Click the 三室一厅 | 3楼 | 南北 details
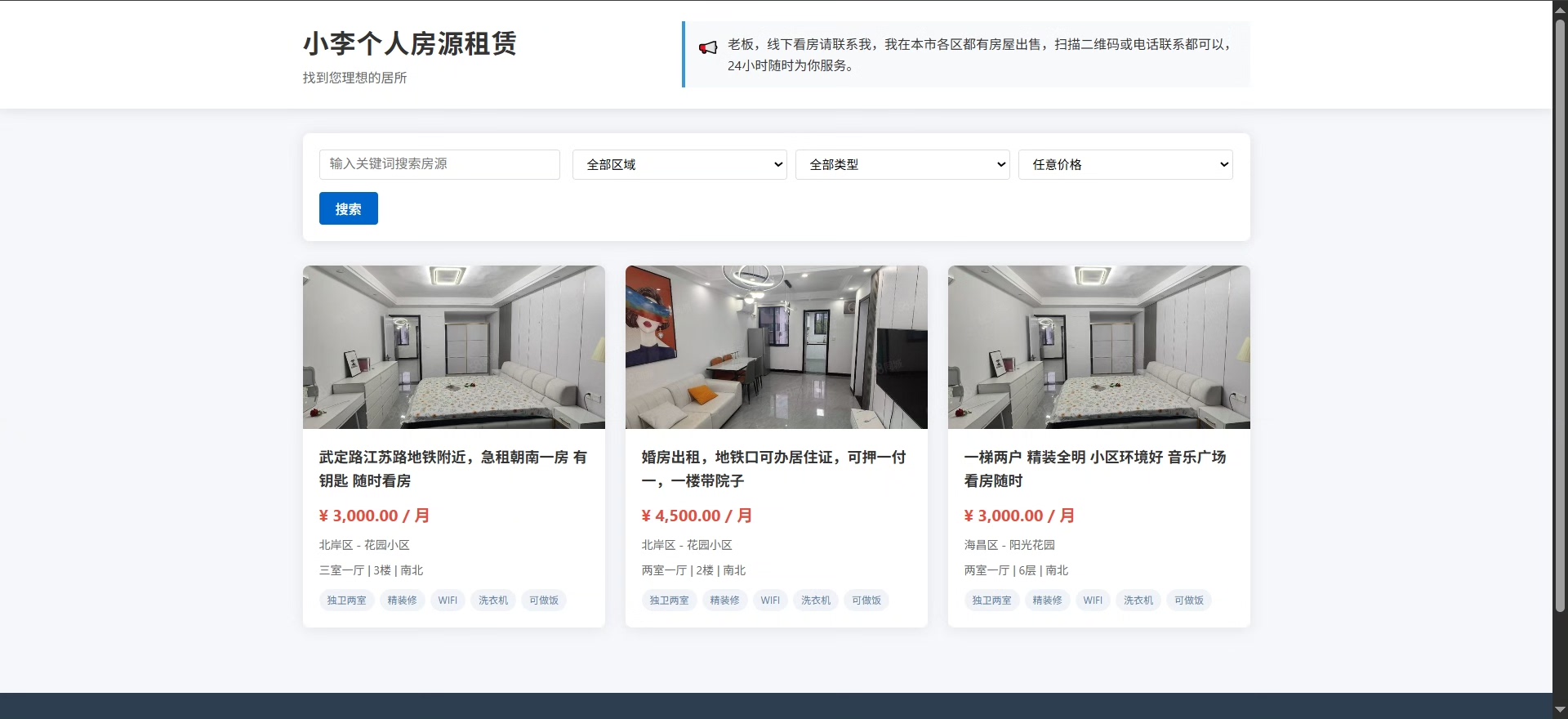Viewport: 1568px width, 719px height. coord(371,570)
